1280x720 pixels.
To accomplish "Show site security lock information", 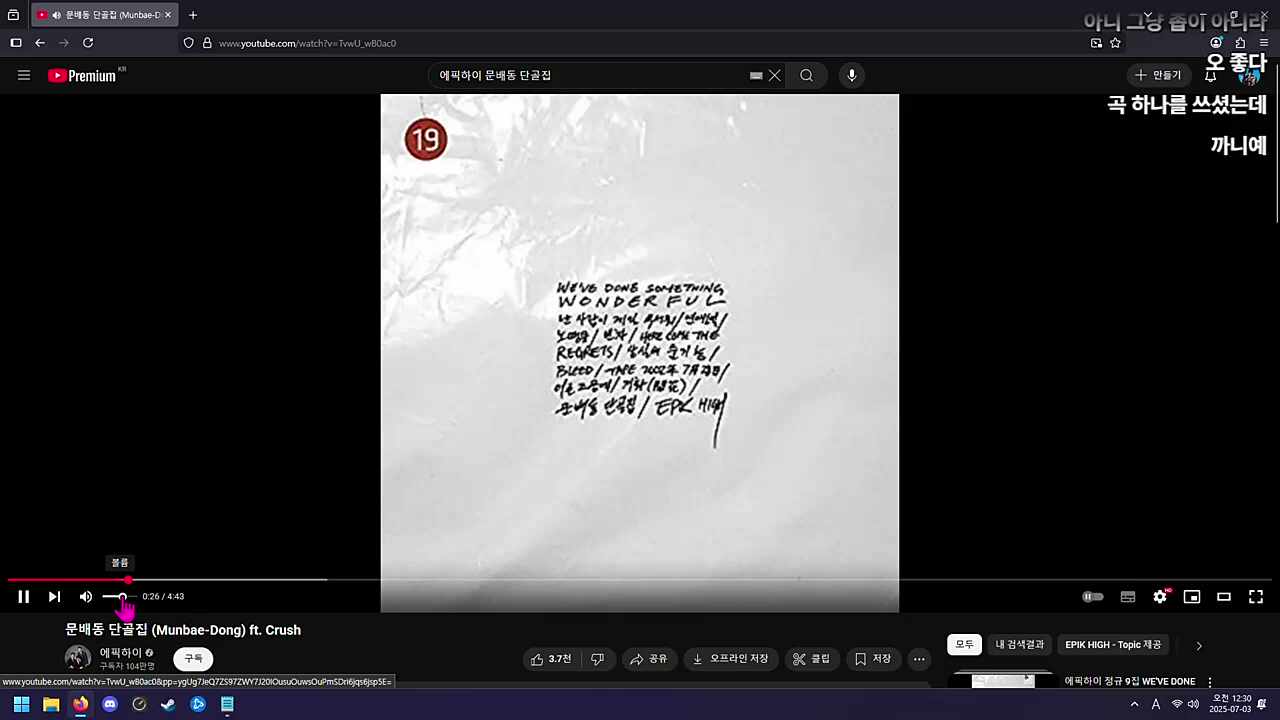I will [207, 43].
